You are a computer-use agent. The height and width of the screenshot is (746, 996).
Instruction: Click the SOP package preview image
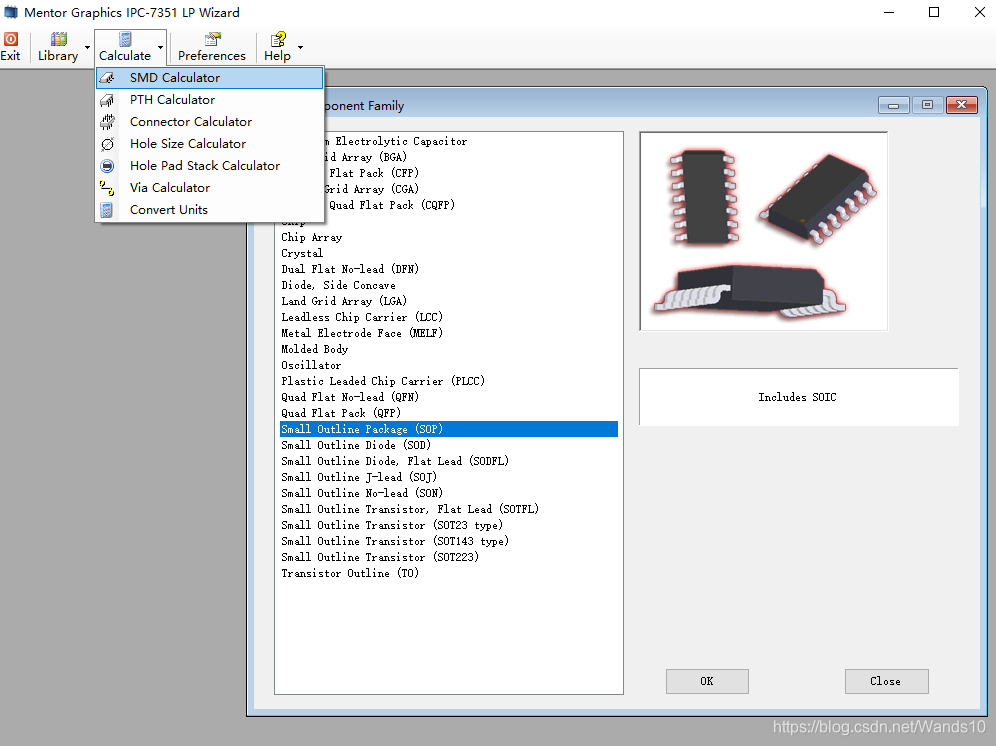pyautogui.click(x=763, y=231)
